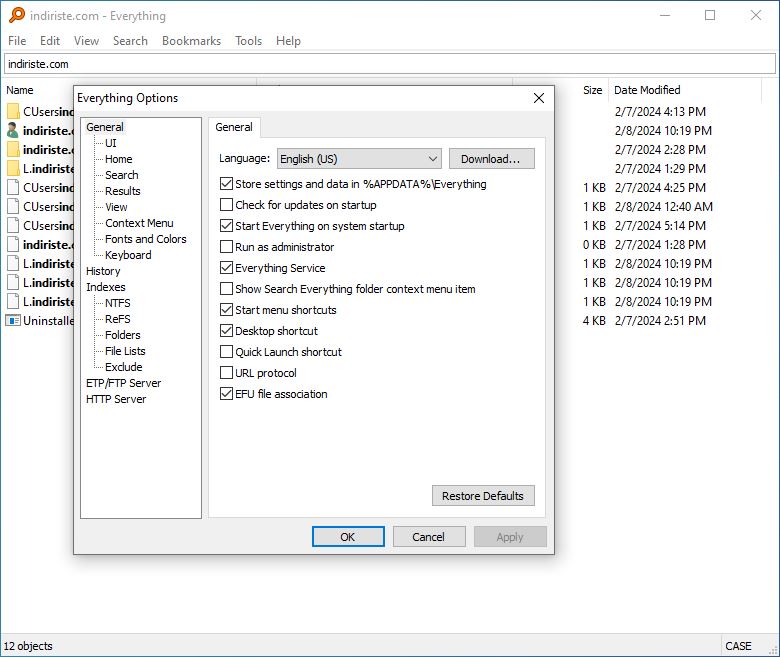Enable Run as administrator checkbox
This screenshot has width=780, height=657.
[226, 247]
